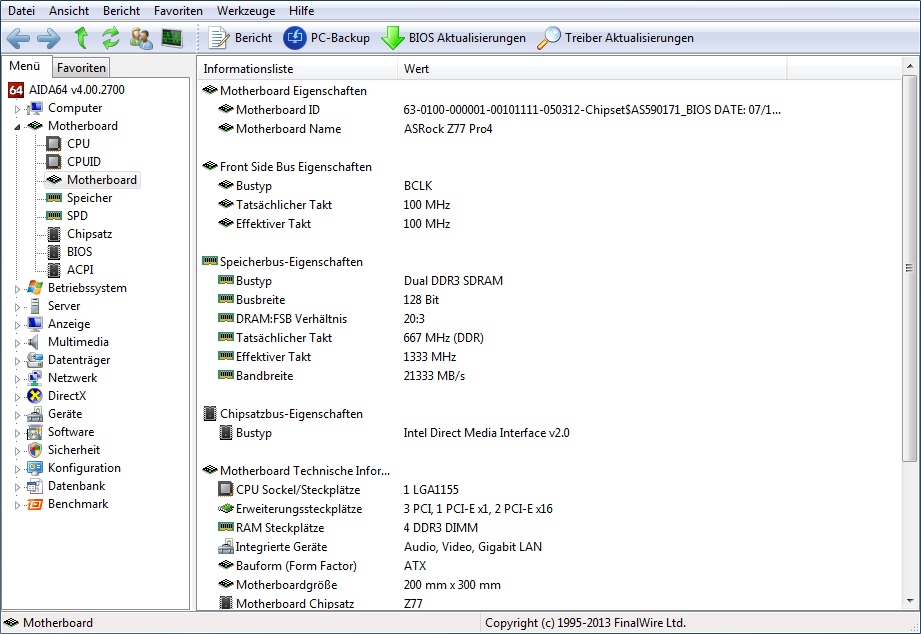Click the Anzeige monitor icon
Screen dimensions: 921x634
pyautogui.click(x=35, y=324)
